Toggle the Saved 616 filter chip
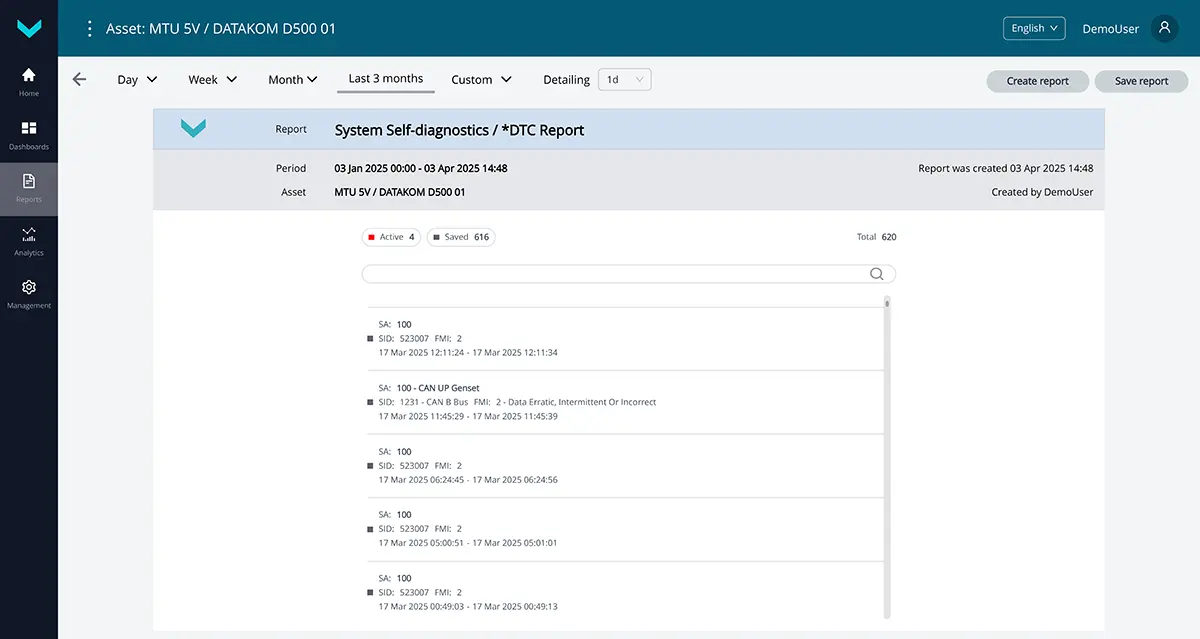The image size is (1200, 639). pyautogui.click(x=461, y=237)
